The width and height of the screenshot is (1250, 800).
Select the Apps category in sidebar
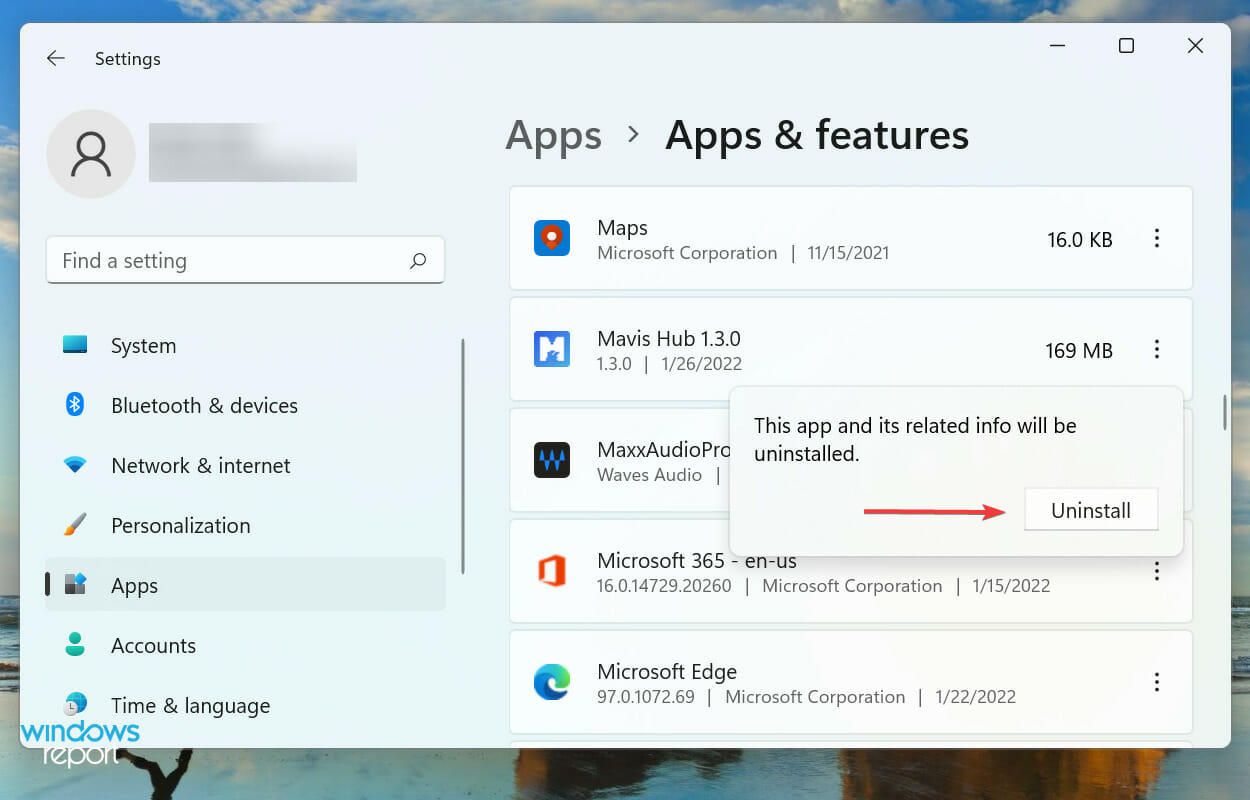[x=245, y=585]
